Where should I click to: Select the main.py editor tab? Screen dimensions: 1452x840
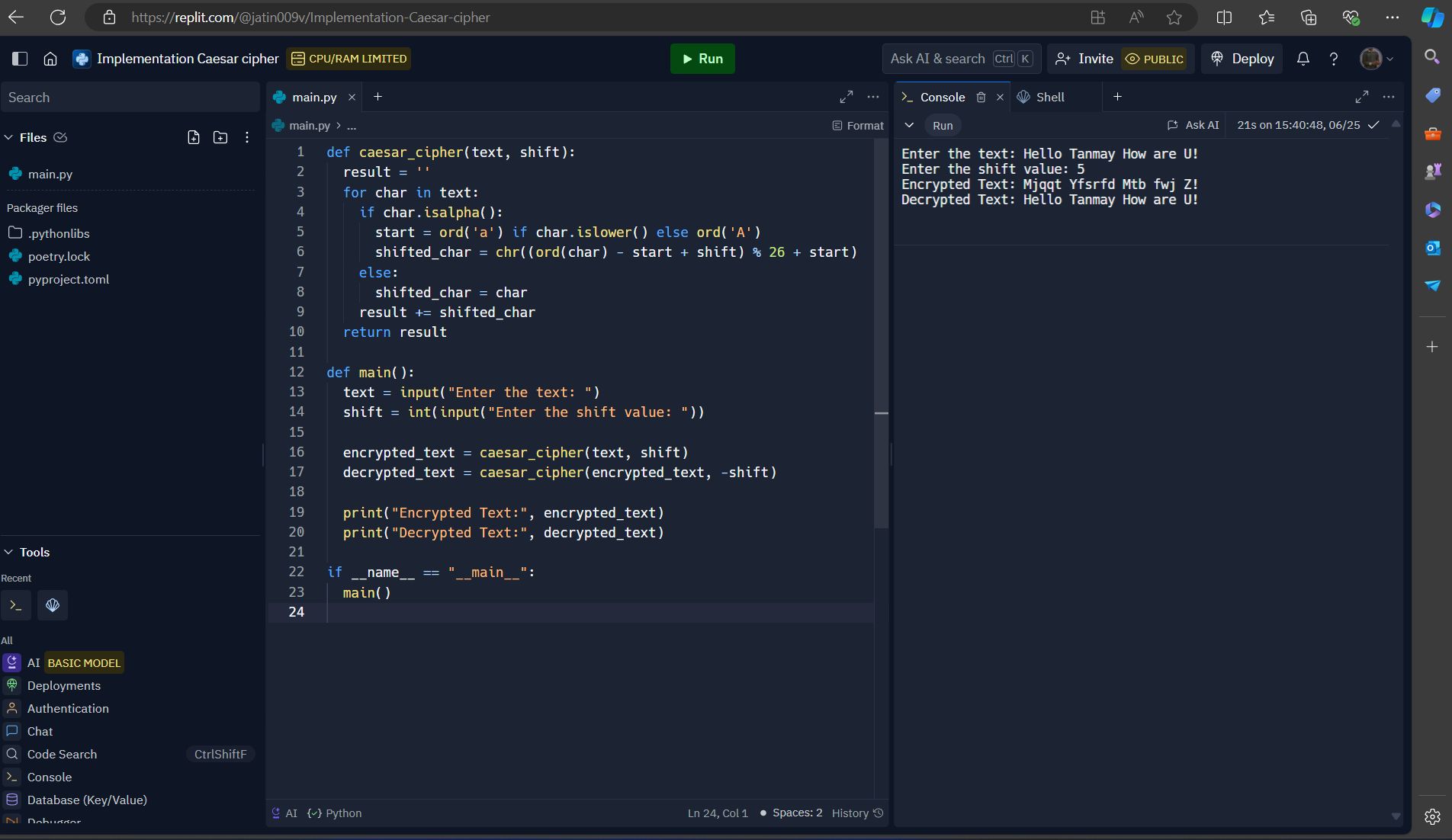click(314, 97)
